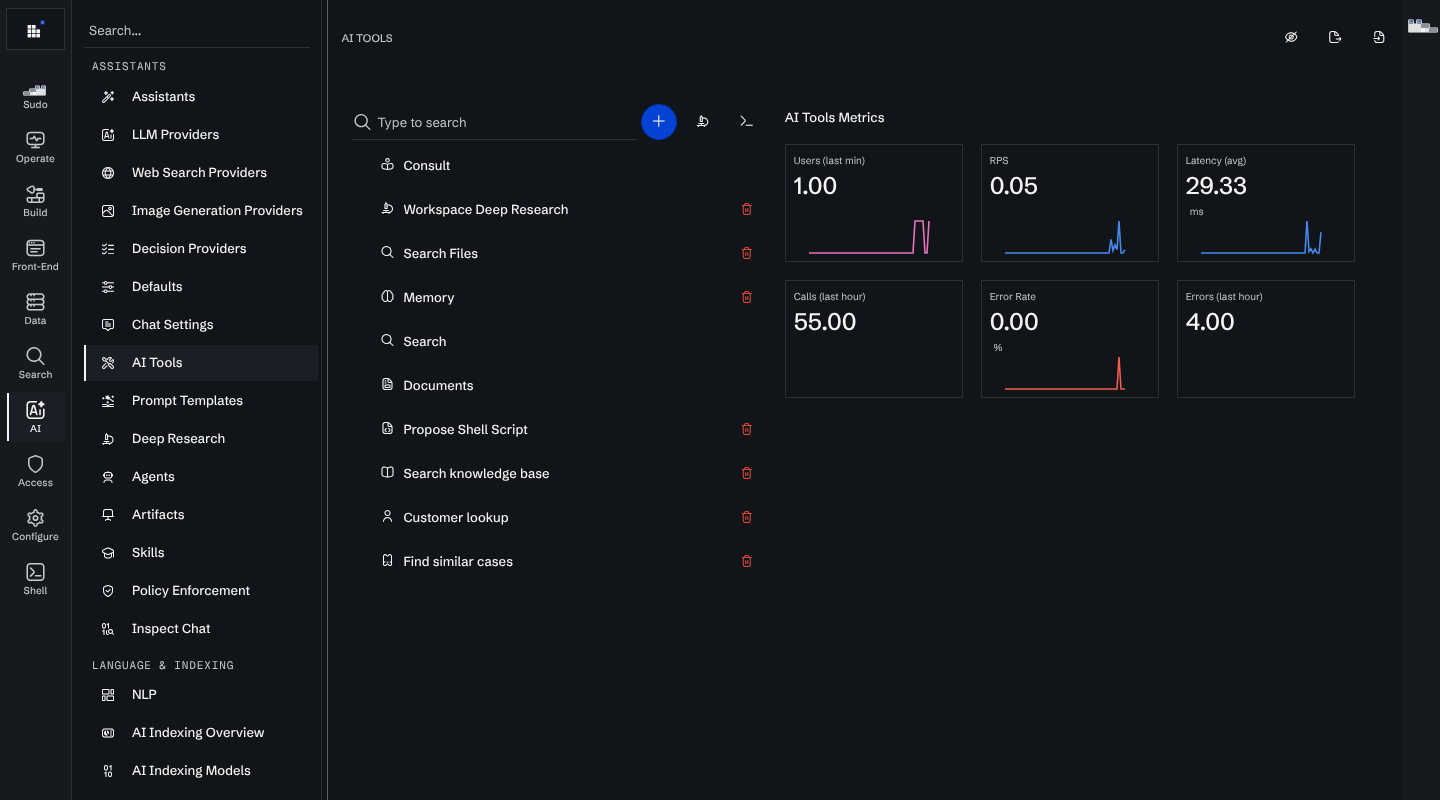Open the Access shield icon

click(35, 472)
